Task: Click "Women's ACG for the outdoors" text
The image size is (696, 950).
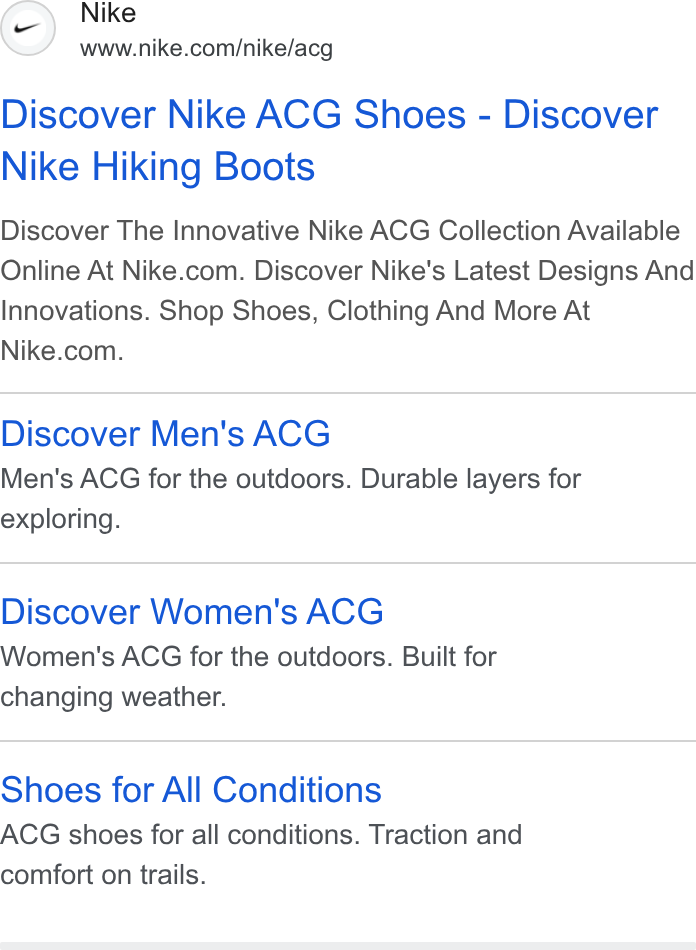Action: pyautogui.click(x=197, y=657)
